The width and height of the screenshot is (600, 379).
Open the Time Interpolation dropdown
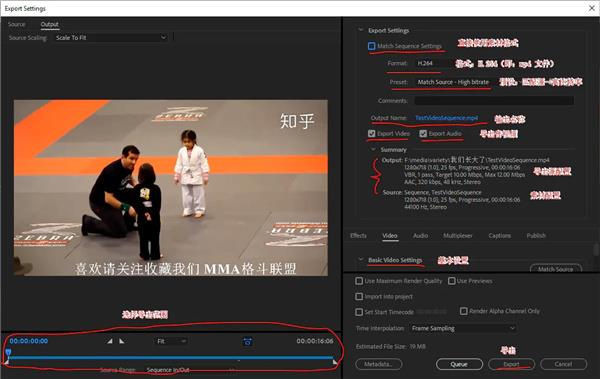(463, 328)
